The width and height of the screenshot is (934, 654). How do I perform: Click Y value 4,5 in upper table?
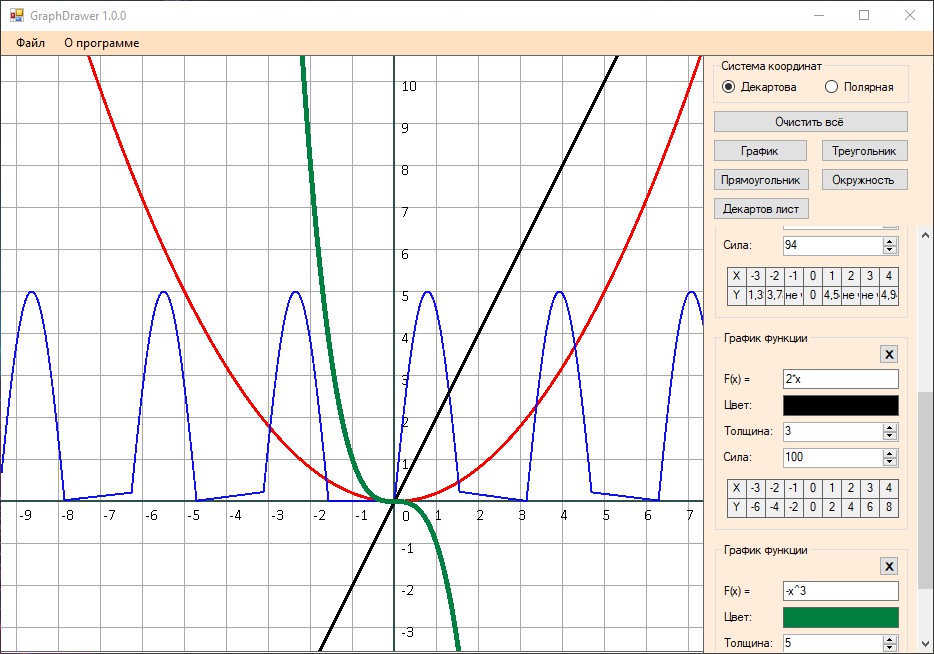click(832, 295)
